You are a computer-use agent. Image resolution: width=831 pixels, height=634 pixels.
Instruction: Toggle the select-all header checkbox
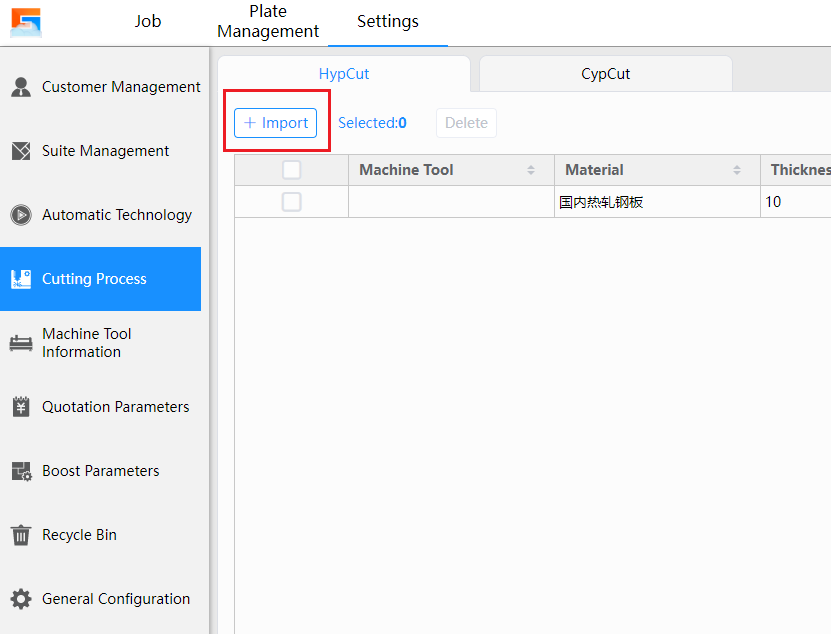pos(291,170)
